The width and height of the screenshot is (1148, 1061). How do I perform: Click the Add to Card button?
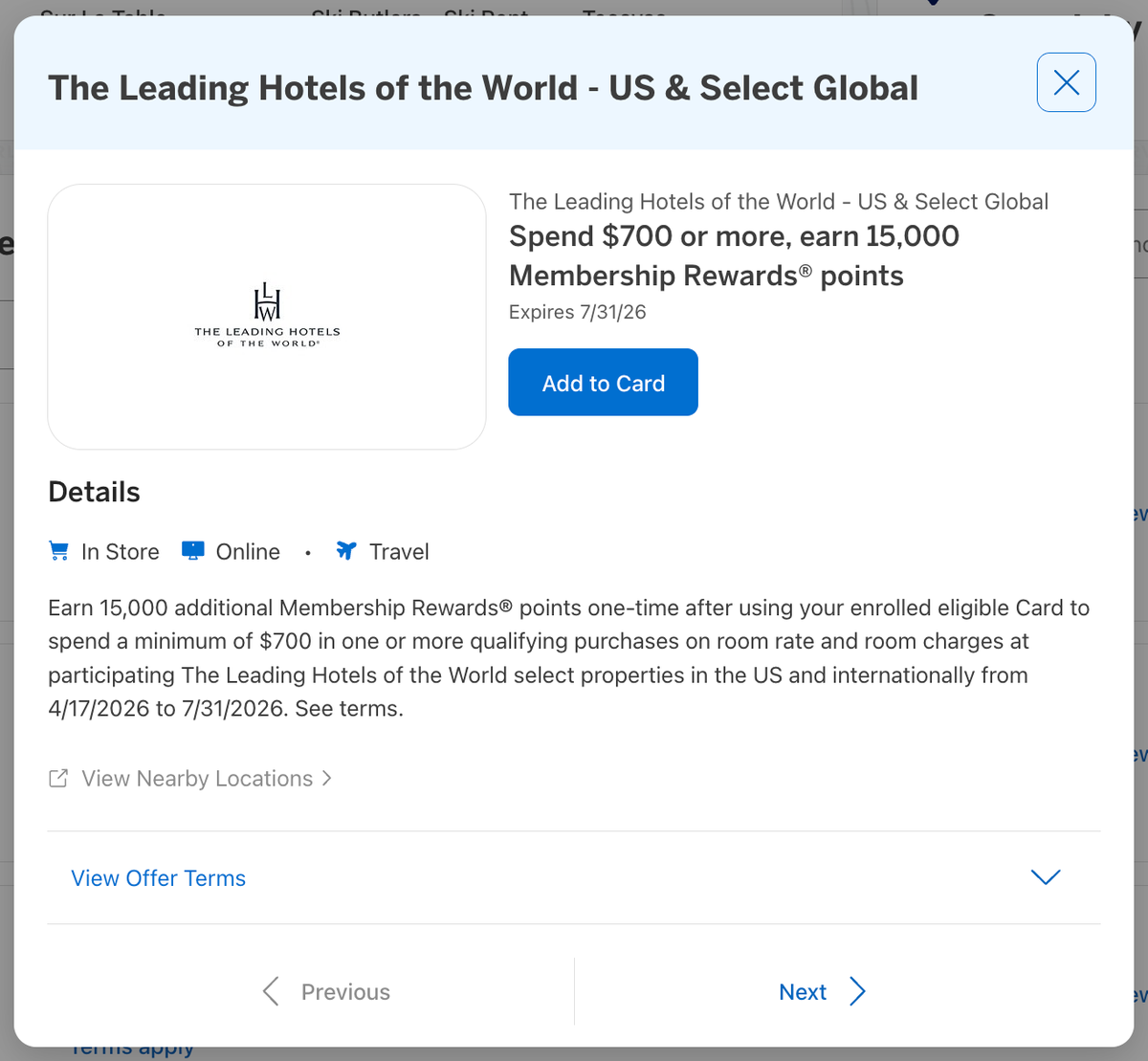point(603,382)
